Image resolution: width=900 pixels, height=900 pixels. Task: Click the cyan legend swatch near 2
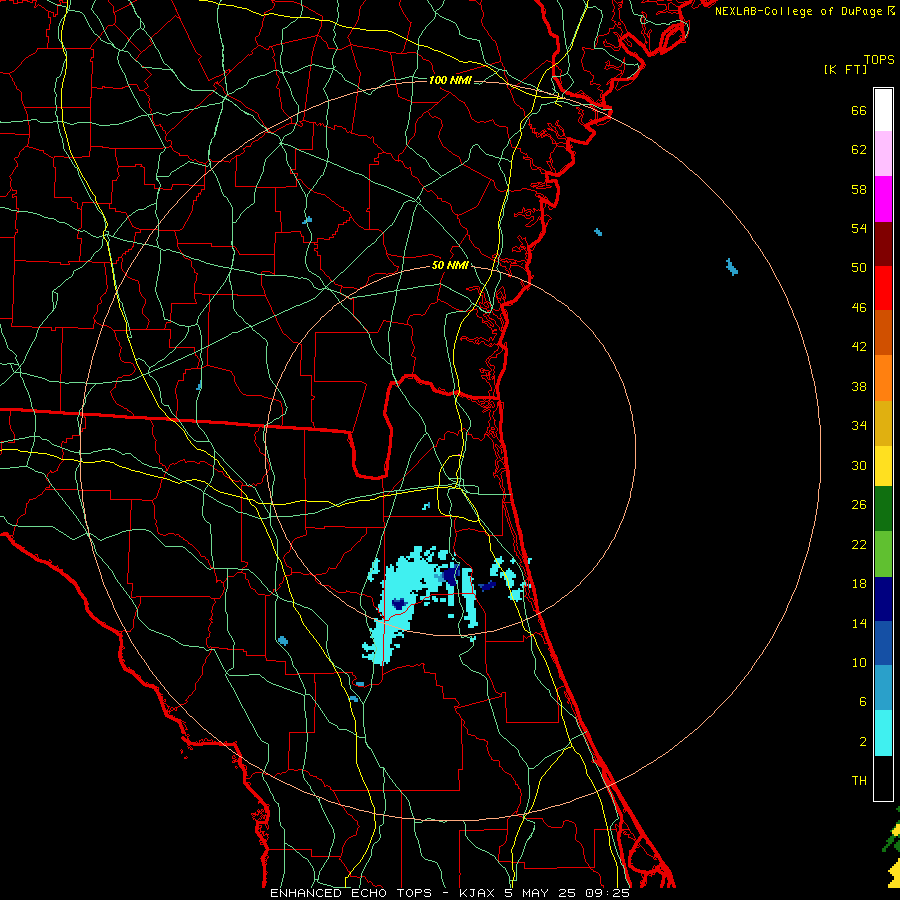[883, 733]
